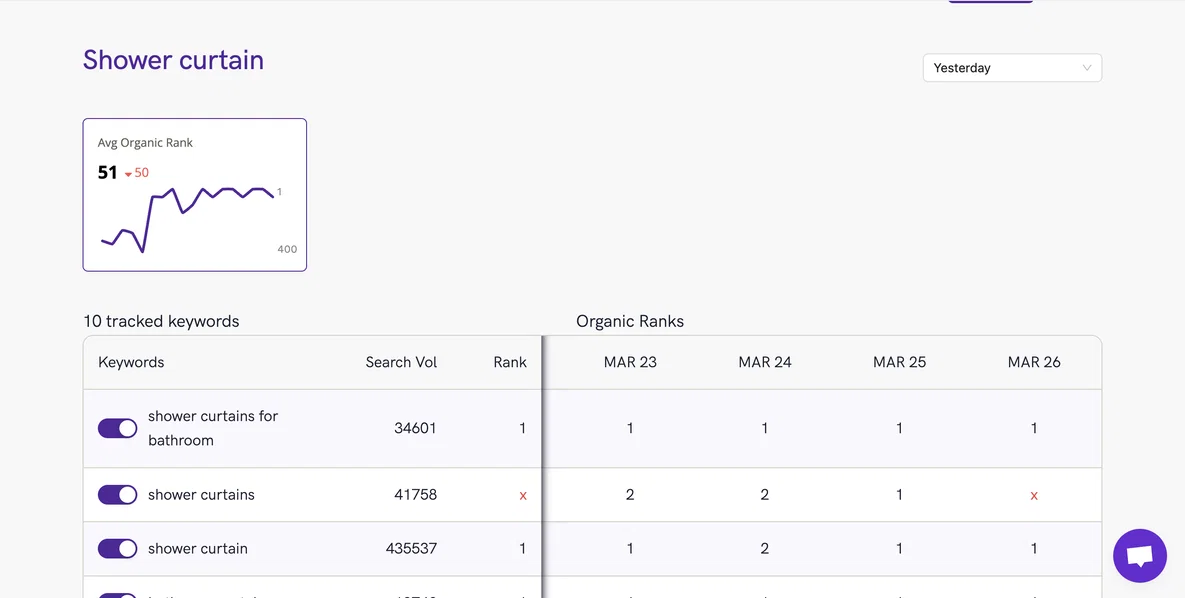Click search volume 435537
Viewport: 1185px width, 598px height.
[x=411, y=549]
